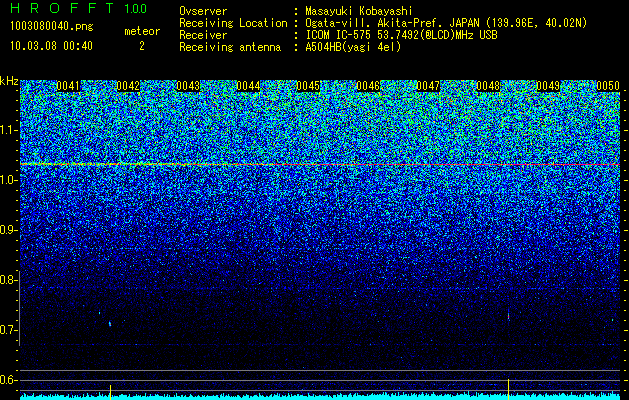Click the Ovserver field label
Screen dimensions: 629x400
(203, 11)
